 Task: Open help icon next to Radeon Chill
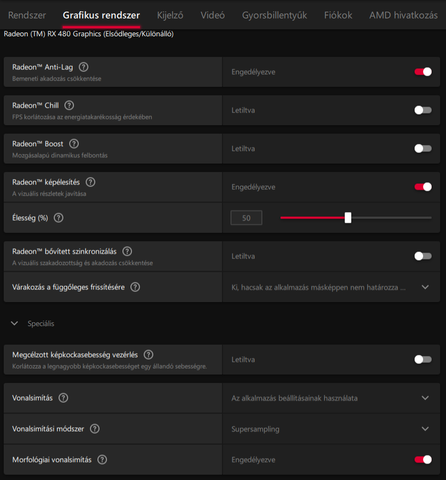point(69,105)
